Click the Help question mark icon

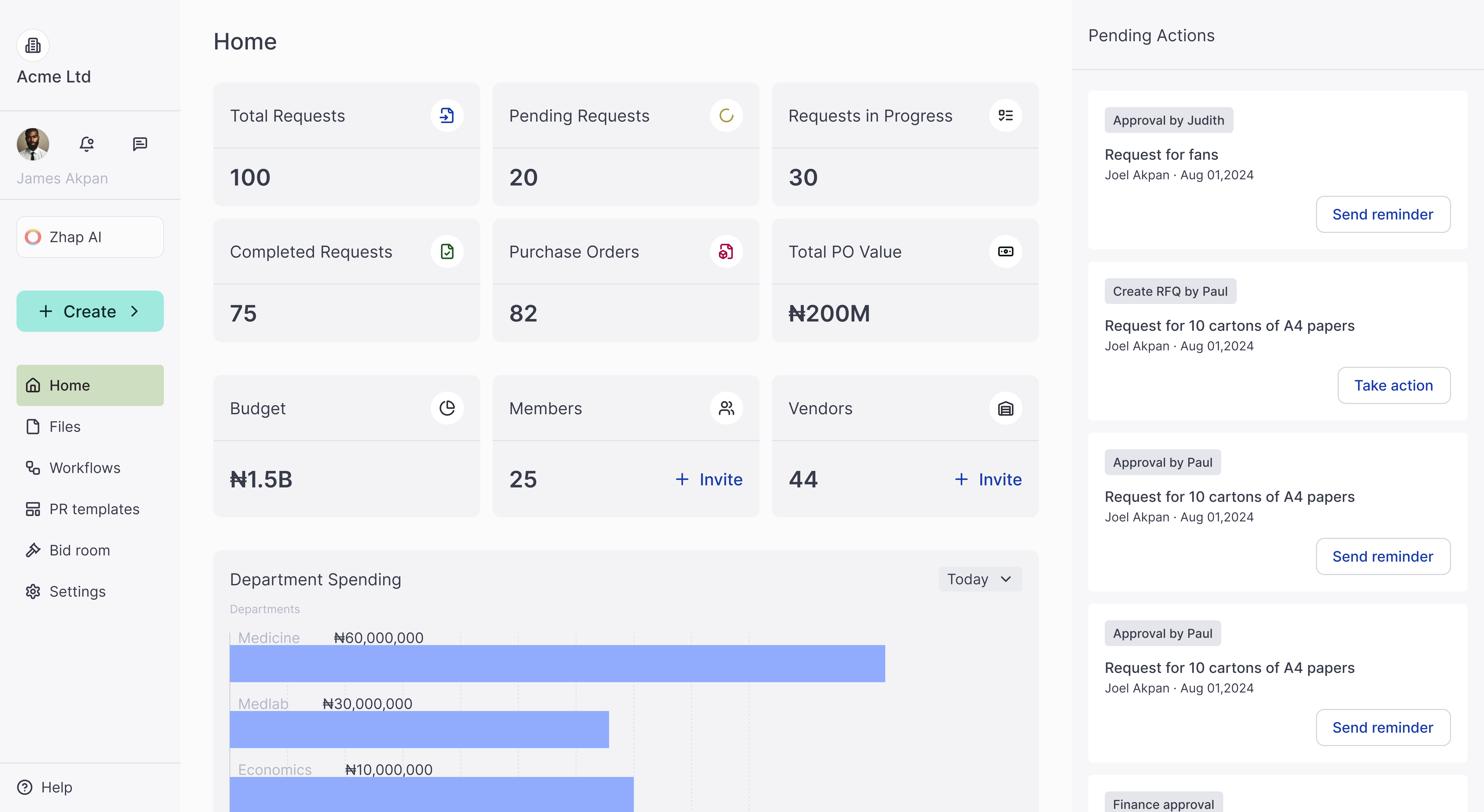point(25,787)
